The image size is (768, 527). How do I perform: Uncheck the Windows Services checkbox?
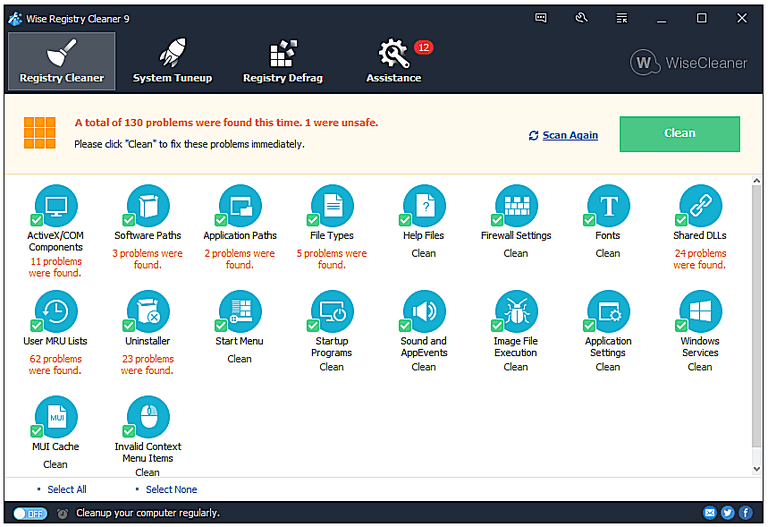coord(681,326)
